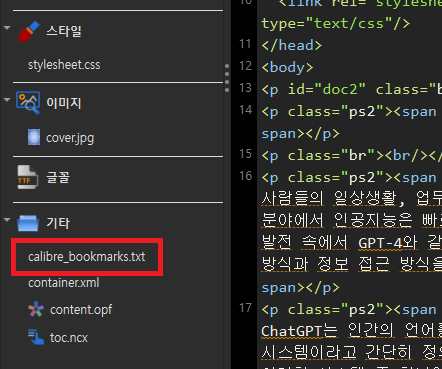
Task: Click type="text/css" attribute text
Action: click(x=327, y=24)
